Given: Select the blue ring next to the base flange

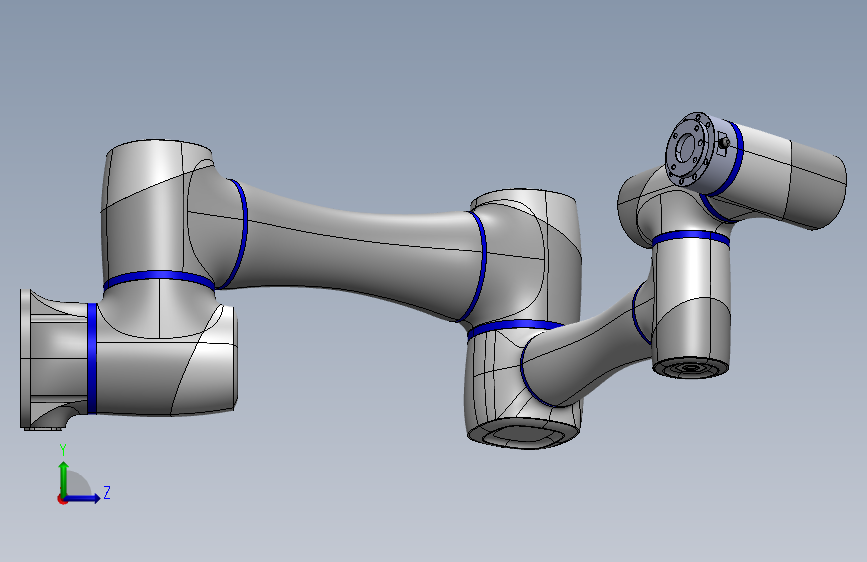Looking at the screenshot, I should tap(92, 358).
